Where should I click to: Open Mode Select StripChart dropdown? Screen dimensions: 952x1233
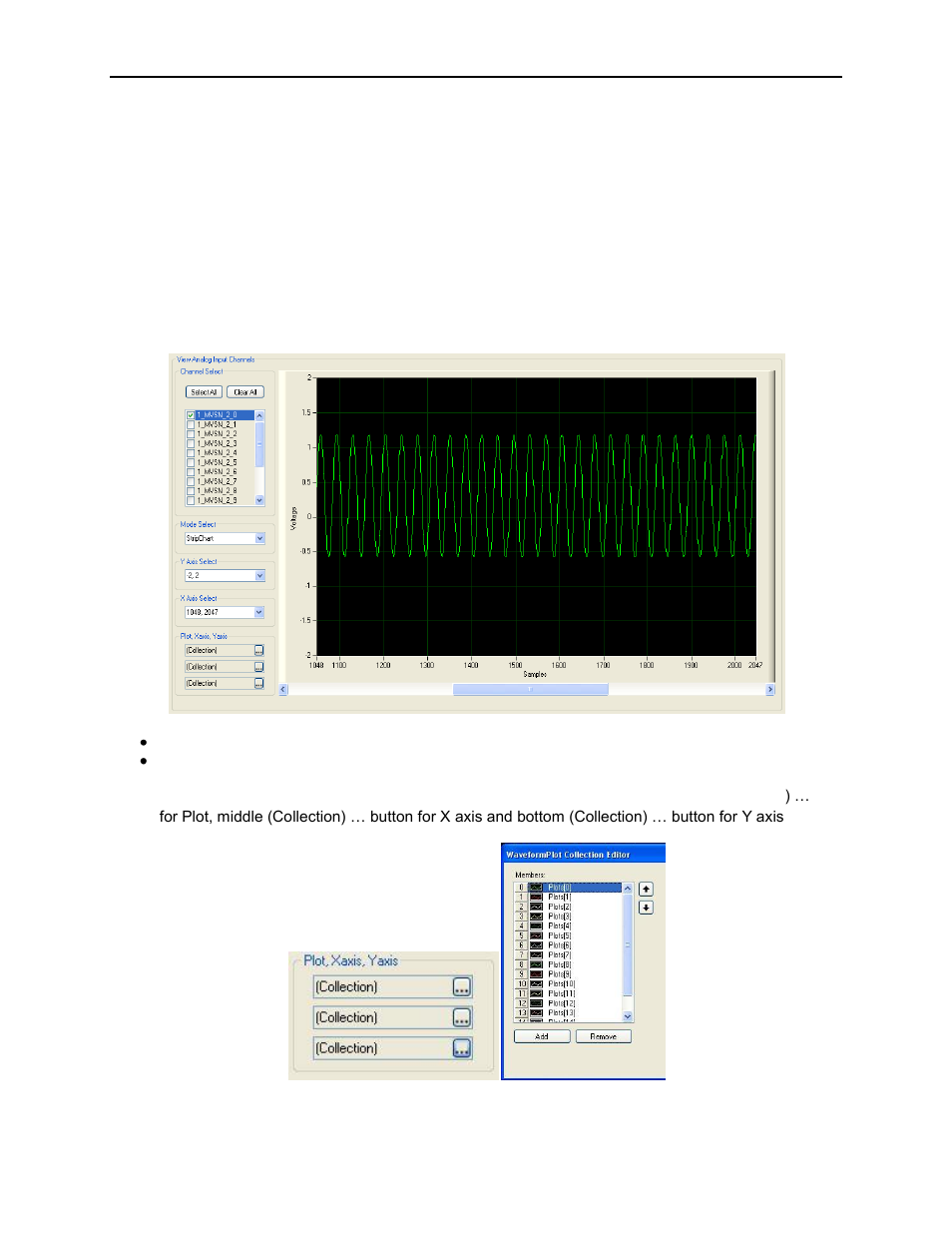(260, 539)
